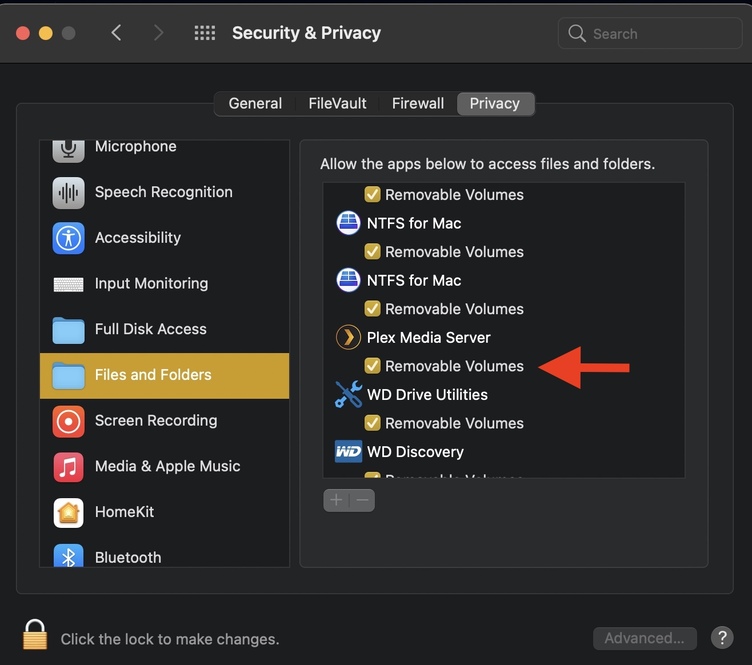Click the lower NTFS for Mac icon
Viewport: 752px width, 665px height.
click(x=348, y=280)
